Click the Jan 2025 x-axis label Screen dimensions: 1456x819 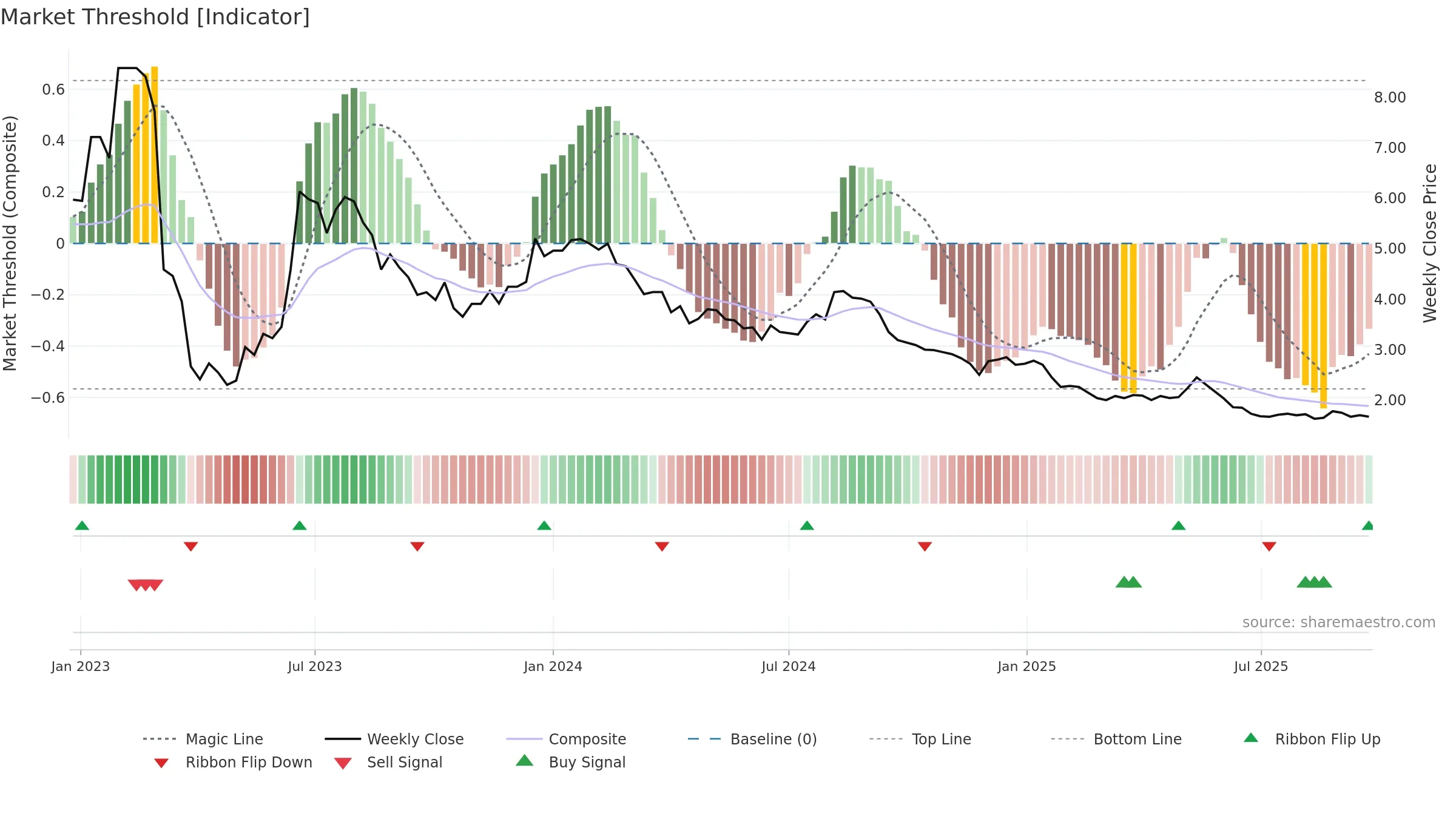coord(1027,667)
